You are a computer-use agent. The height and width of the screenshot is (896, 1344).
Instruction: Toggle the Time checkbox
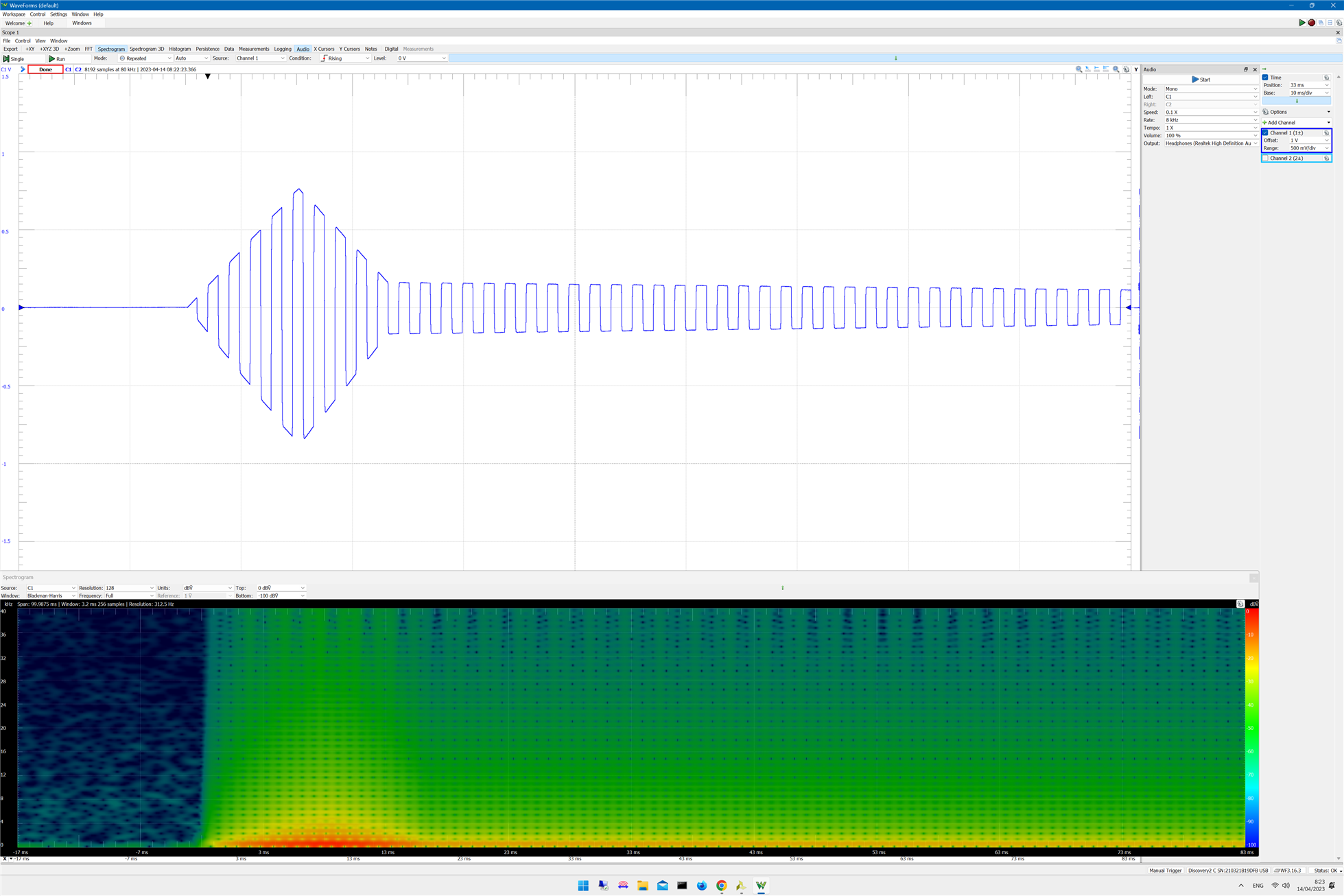(1265, 78)
